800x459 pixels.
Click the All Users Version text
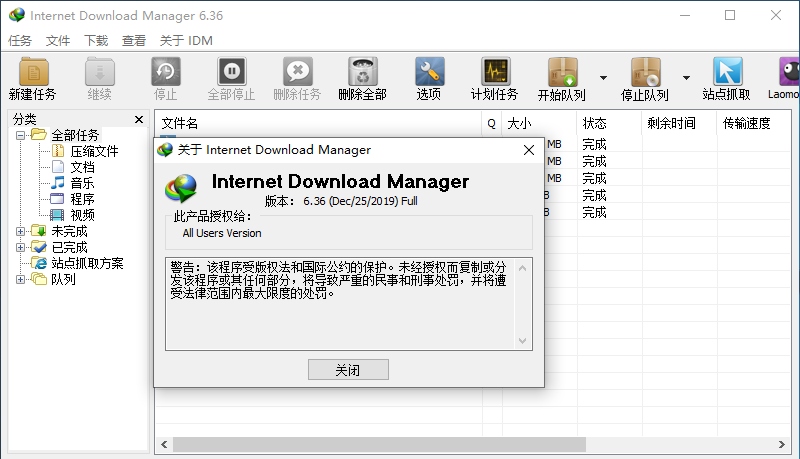(x=222, y=233)
